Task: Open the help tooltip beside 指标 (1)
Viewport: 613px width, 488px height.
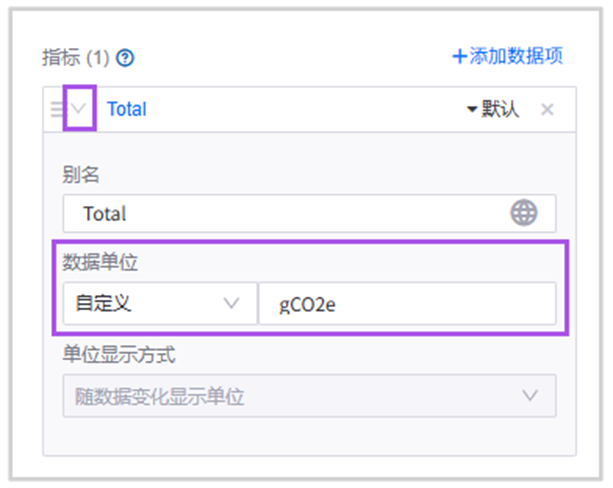Action: coord(125,58)
